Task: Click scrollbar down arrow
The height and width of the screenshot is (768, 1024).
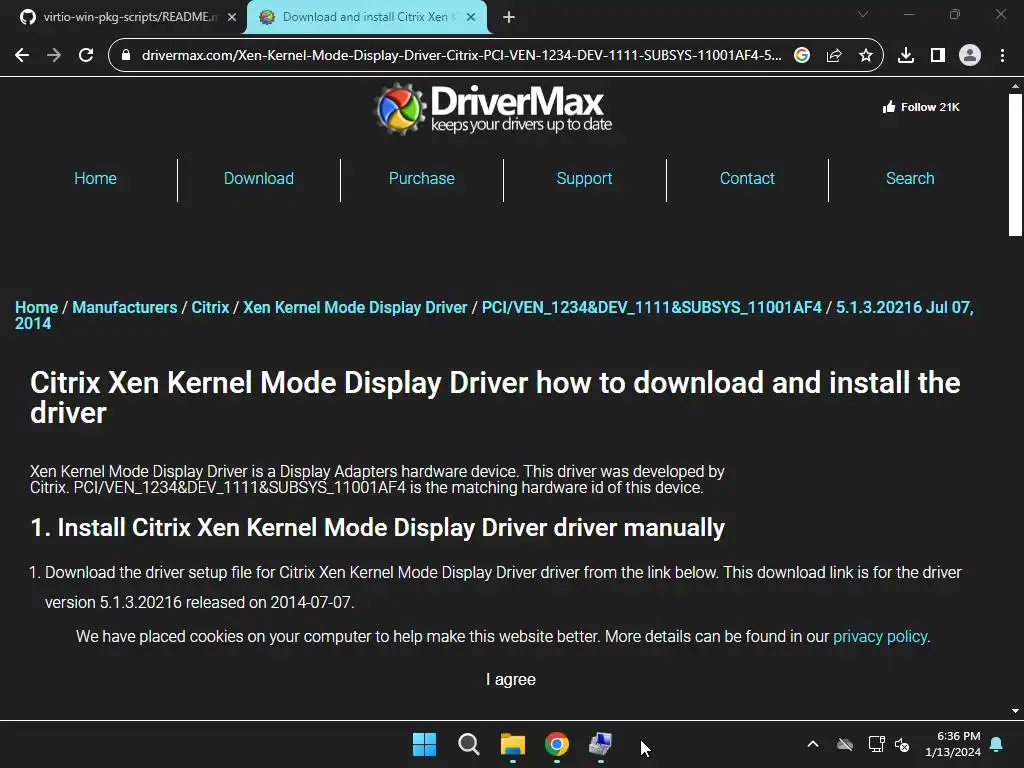Action: [x=1015, y=711]
